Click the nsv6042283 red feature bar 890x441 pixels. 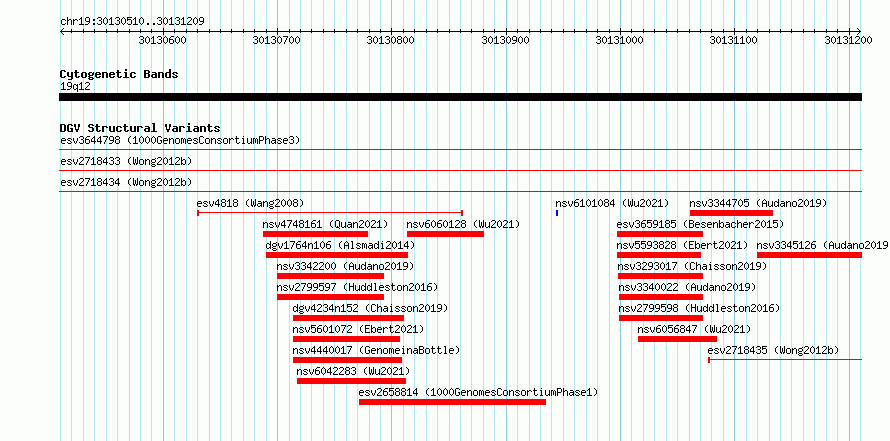pyautogui.click(x=351, y=381)
